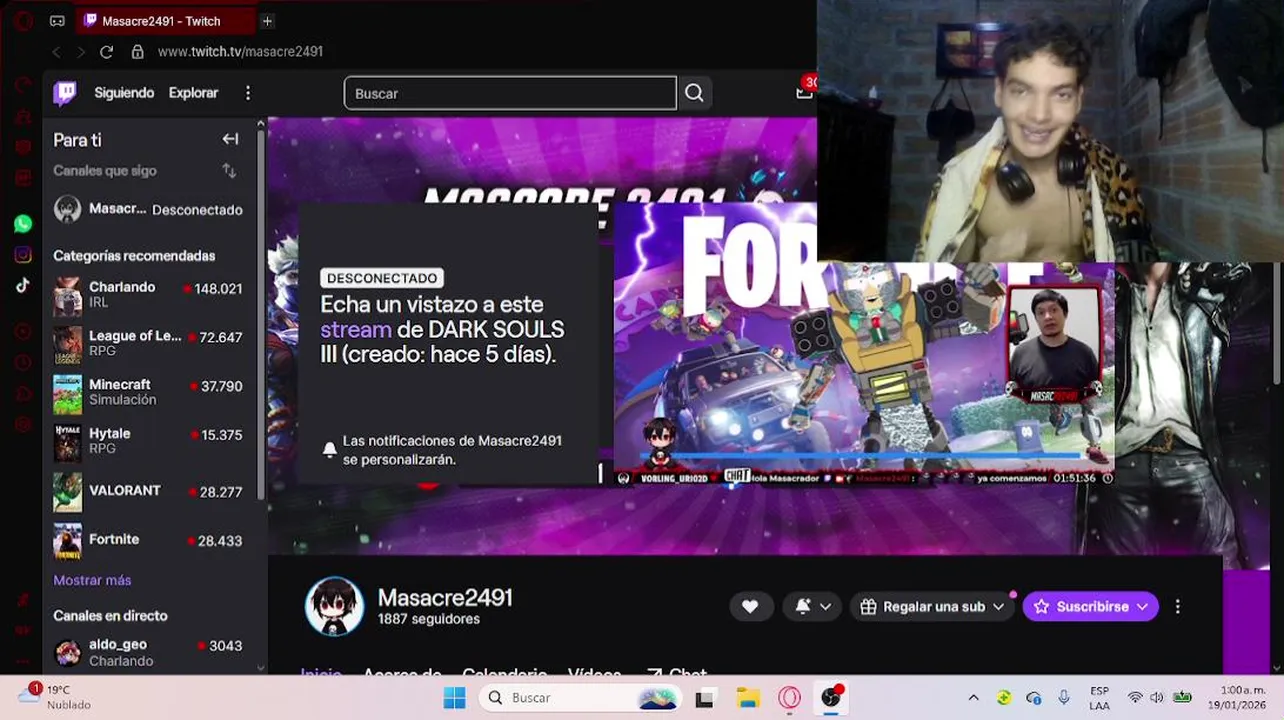Click the Categorías recomendadas heading
This screenshot has height=720, width=1284.
[x=134, y=256]
